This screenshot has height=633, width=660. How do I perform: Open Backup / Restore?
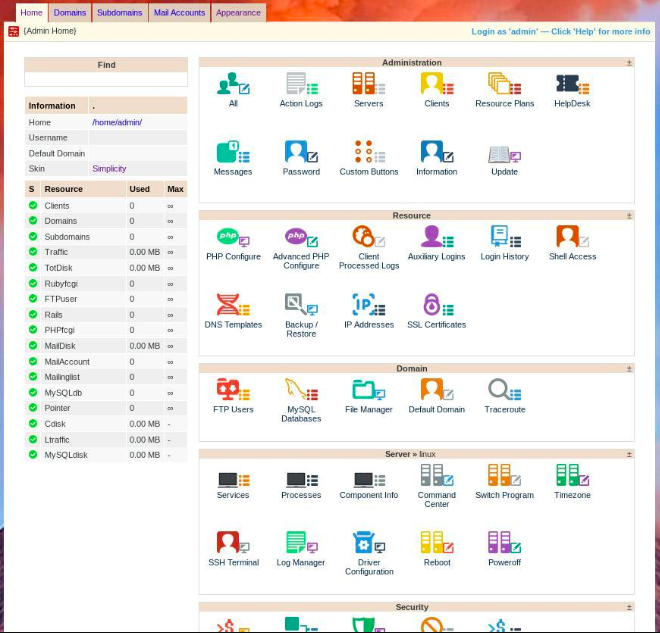point(301,305)
